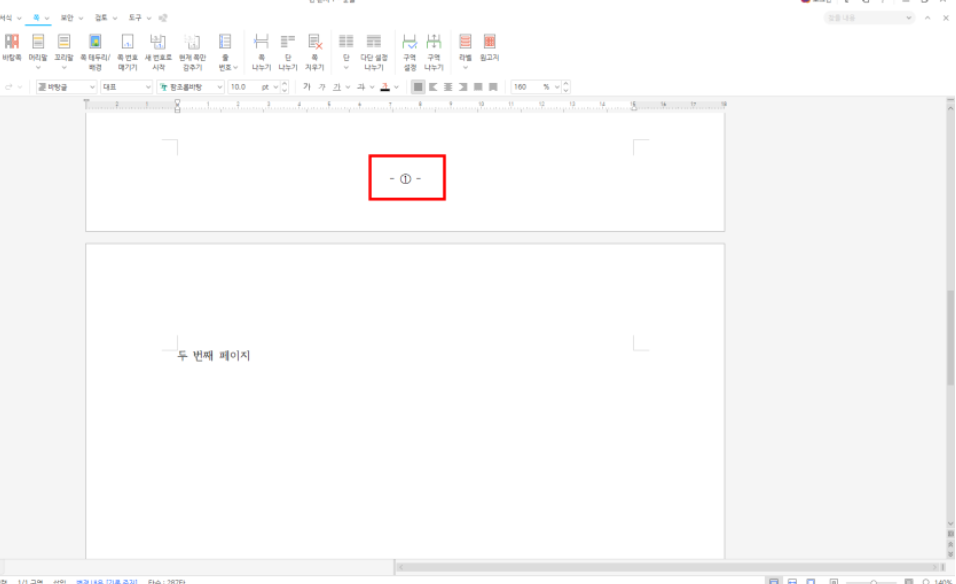The width and height of the screenshot is (956, 584).
Task: Click 새 번호로 시작 icon
Action: pyautogui.click(x=158, y=47)
